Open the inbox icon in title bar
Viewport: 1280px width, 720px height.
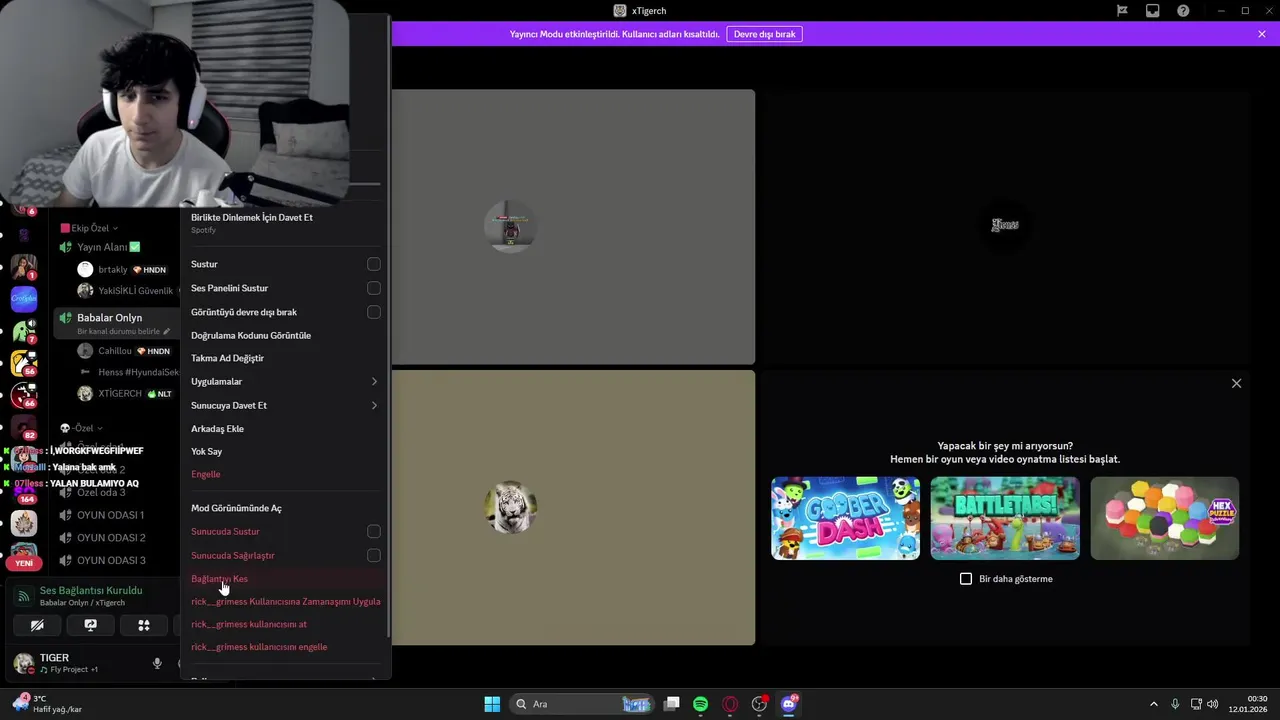(1153, 11)
